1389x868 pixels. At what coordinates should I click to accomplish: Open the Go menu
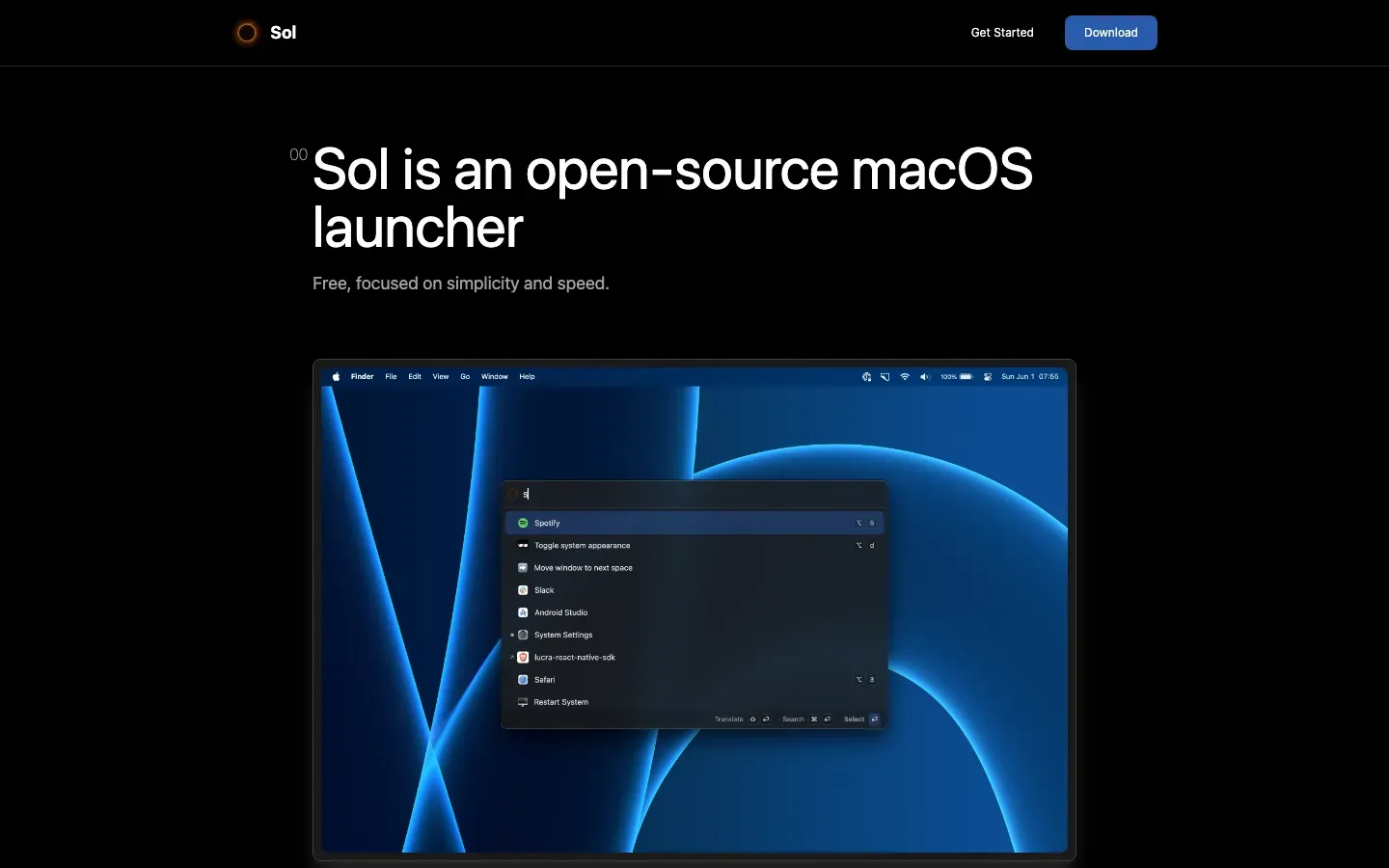point(465,377)
